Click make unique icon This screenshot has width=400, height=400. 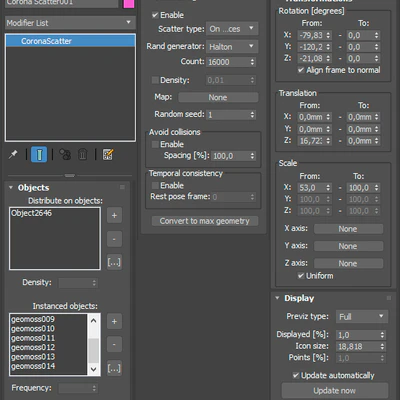pyautogui.click(x=65, y=154)
